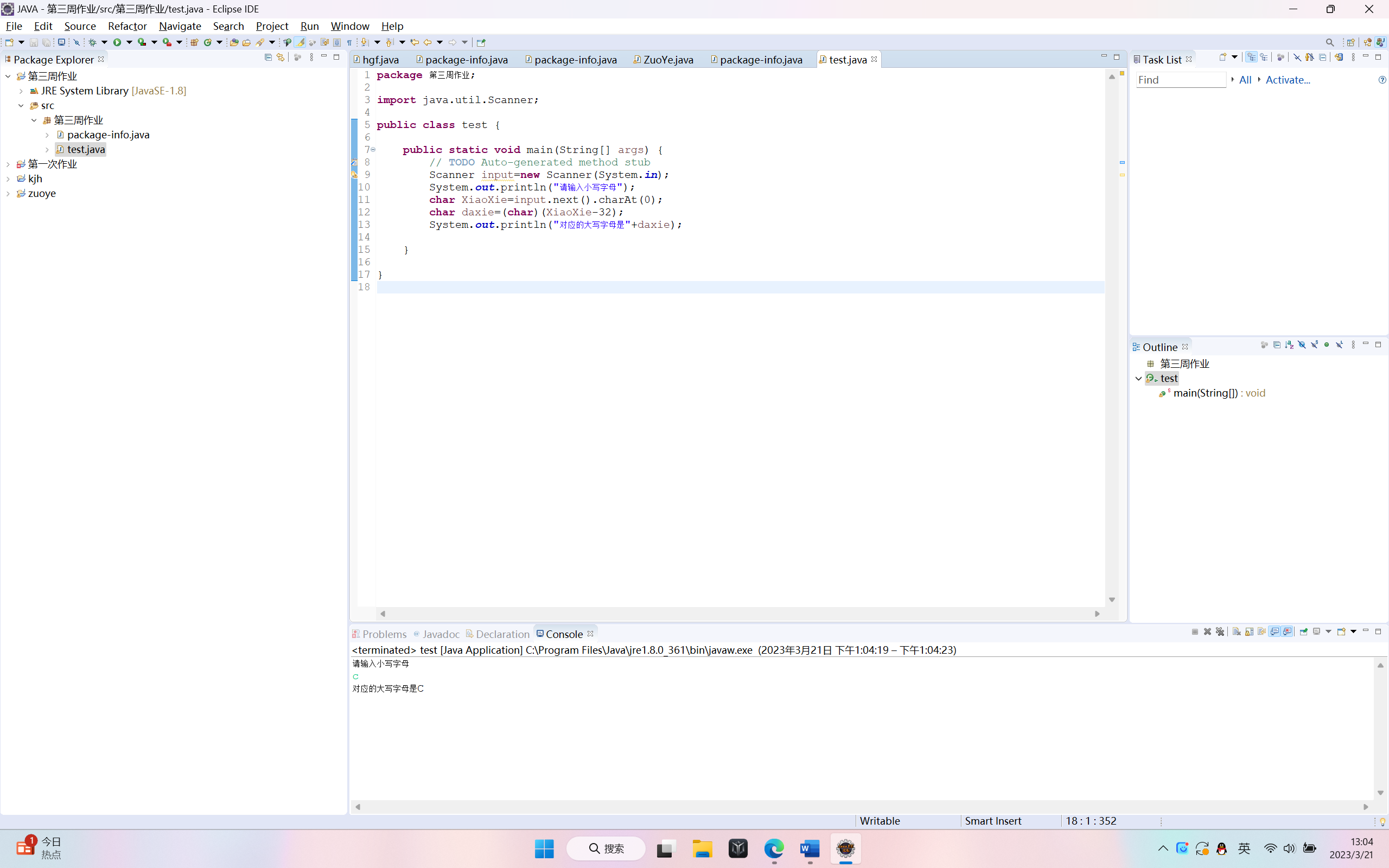Click the Pin Console icon

pos(1303,632)
